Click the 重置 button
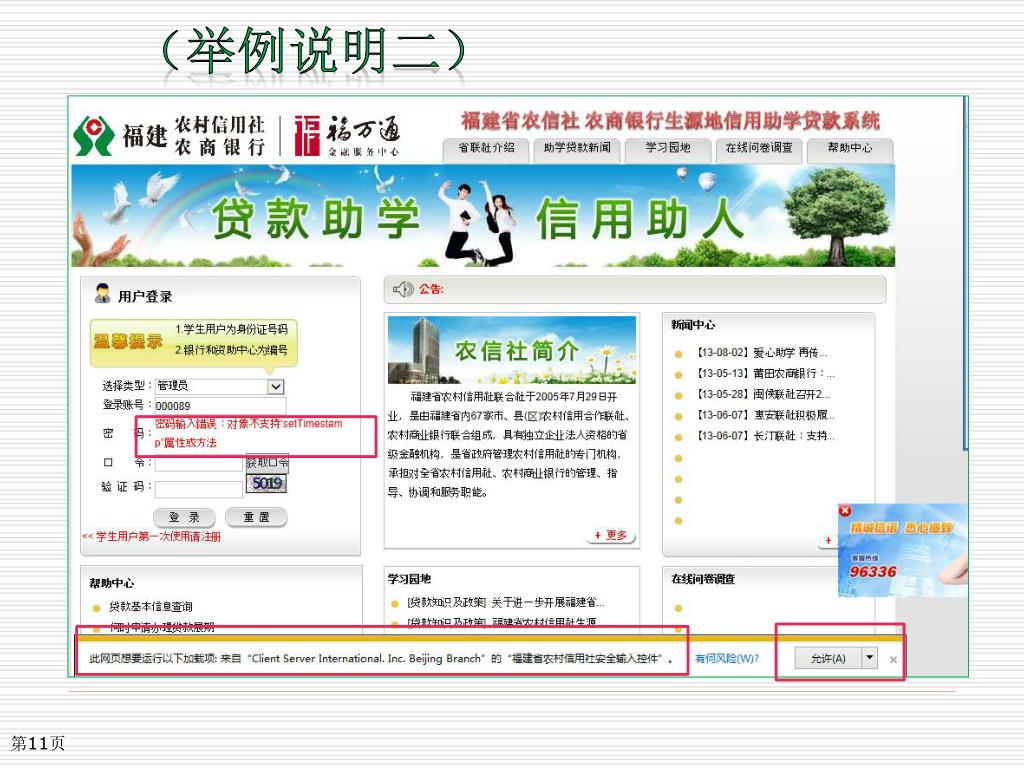 point(256,517)
